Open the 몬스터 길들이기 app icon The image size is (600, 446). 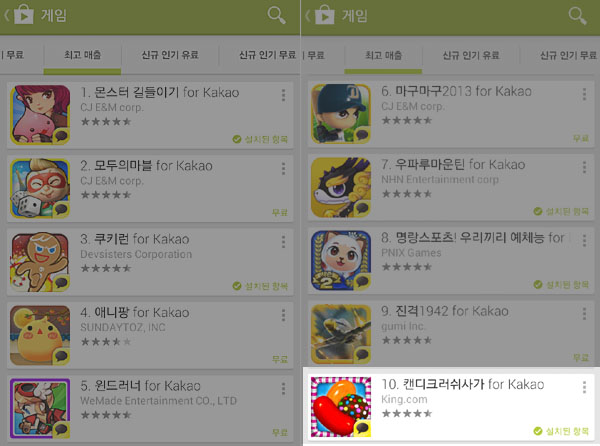[x=40, y=115]
